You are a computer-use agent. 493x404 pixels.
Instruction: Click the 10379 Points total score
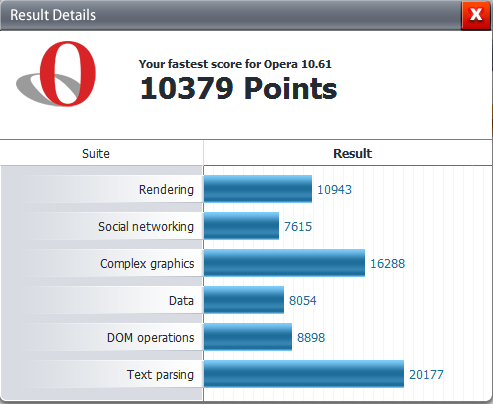[238, 88]
